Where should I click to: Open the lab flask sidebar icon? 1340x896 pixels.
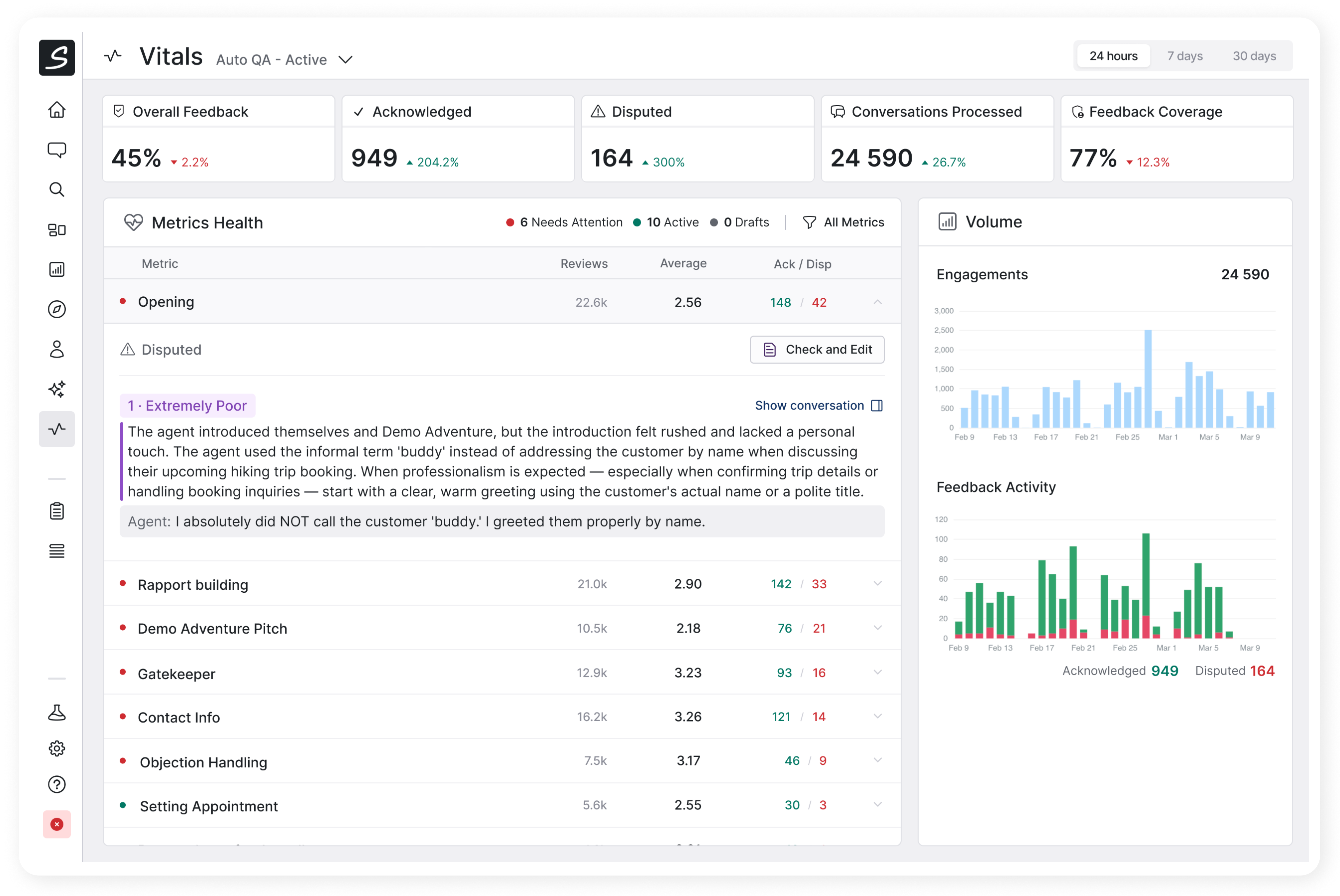click(56, 712)
